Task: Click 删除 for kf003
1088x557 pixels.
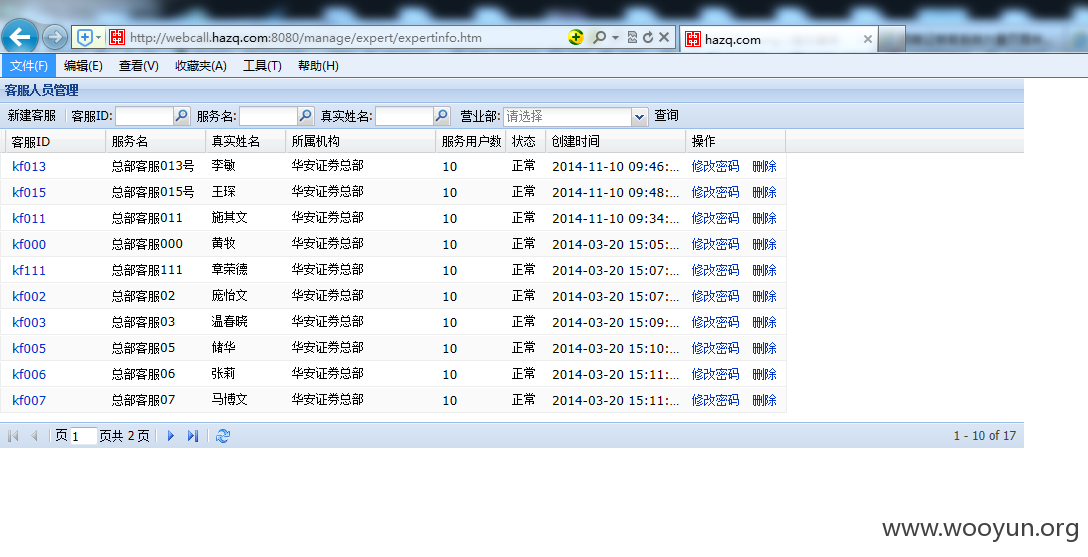Action: coord(765,323)
